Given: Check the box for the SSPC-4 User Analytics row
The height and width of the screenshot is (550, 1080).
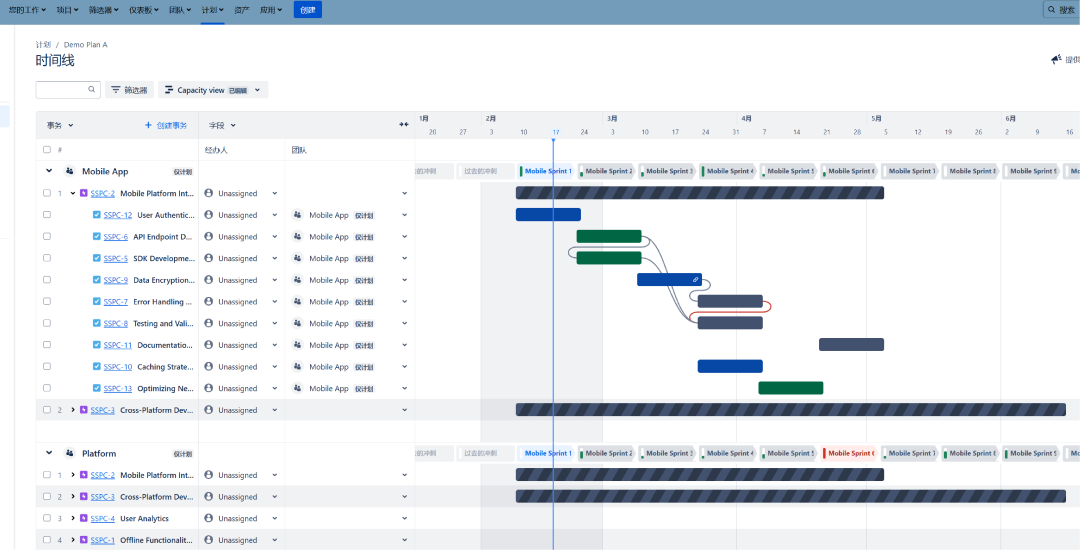Looking at the screenshot, I should (47, 518).
